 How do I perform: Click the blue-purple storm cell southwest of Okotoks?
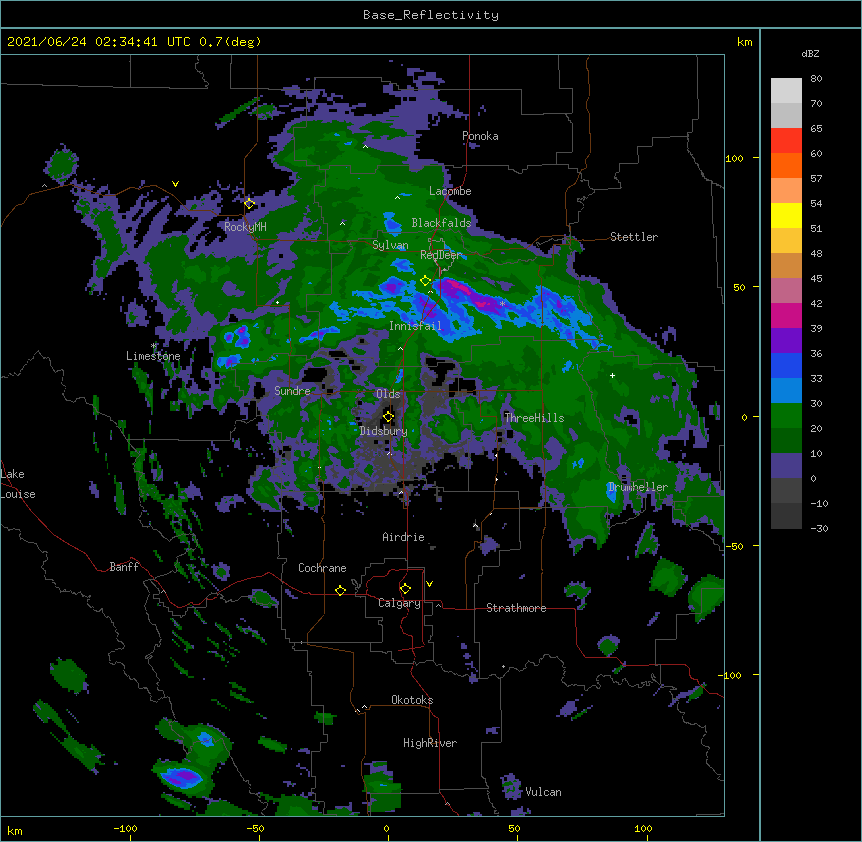click(x=181, y=777)
